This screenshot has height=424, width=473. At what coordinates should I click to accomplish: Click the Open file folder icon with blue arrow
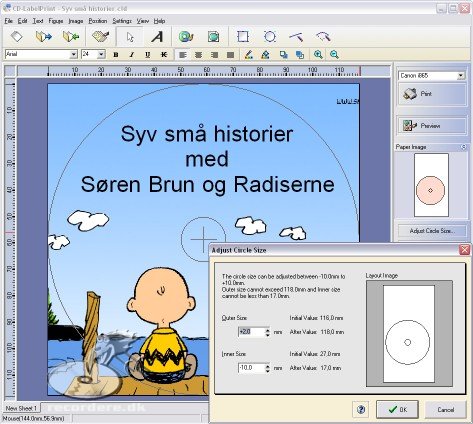(x=44, y=36)
